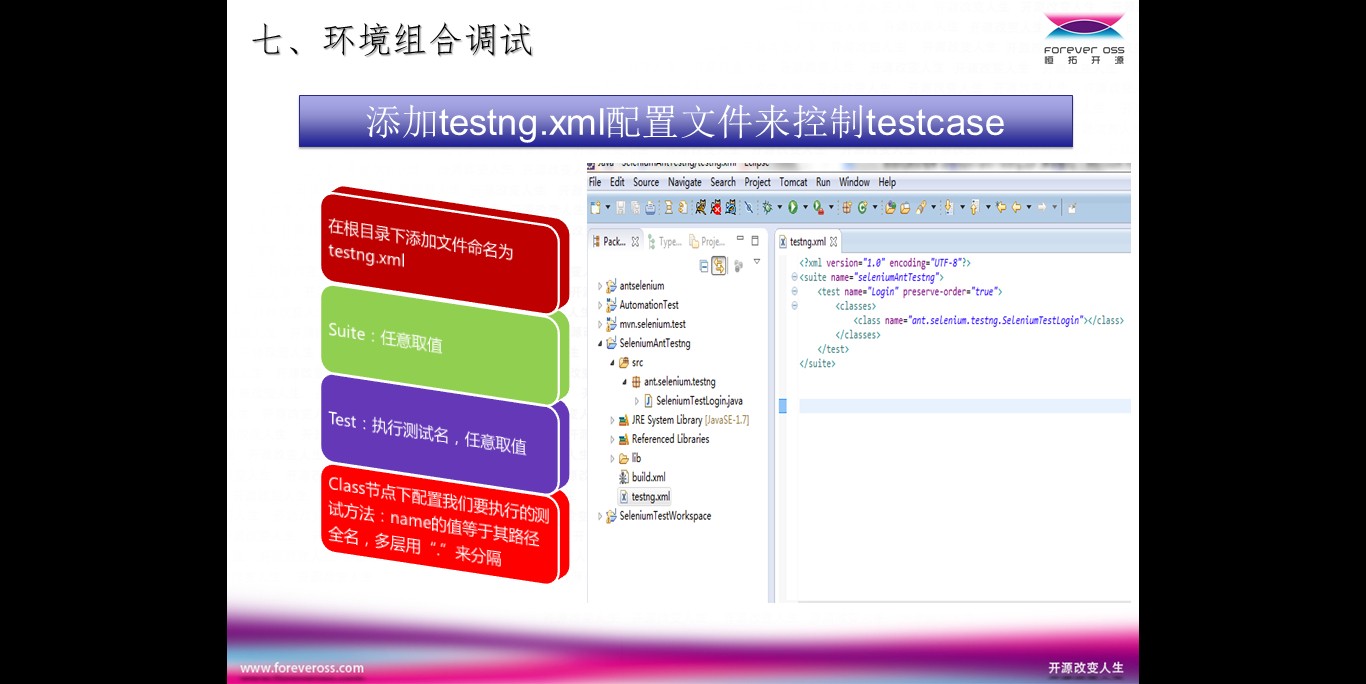Open the Edit menu

click(617, 182)
